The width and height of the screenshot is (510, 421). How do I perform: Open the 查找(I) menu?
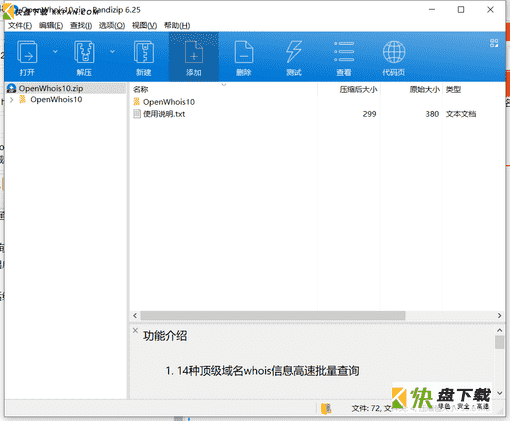[81, 26]
